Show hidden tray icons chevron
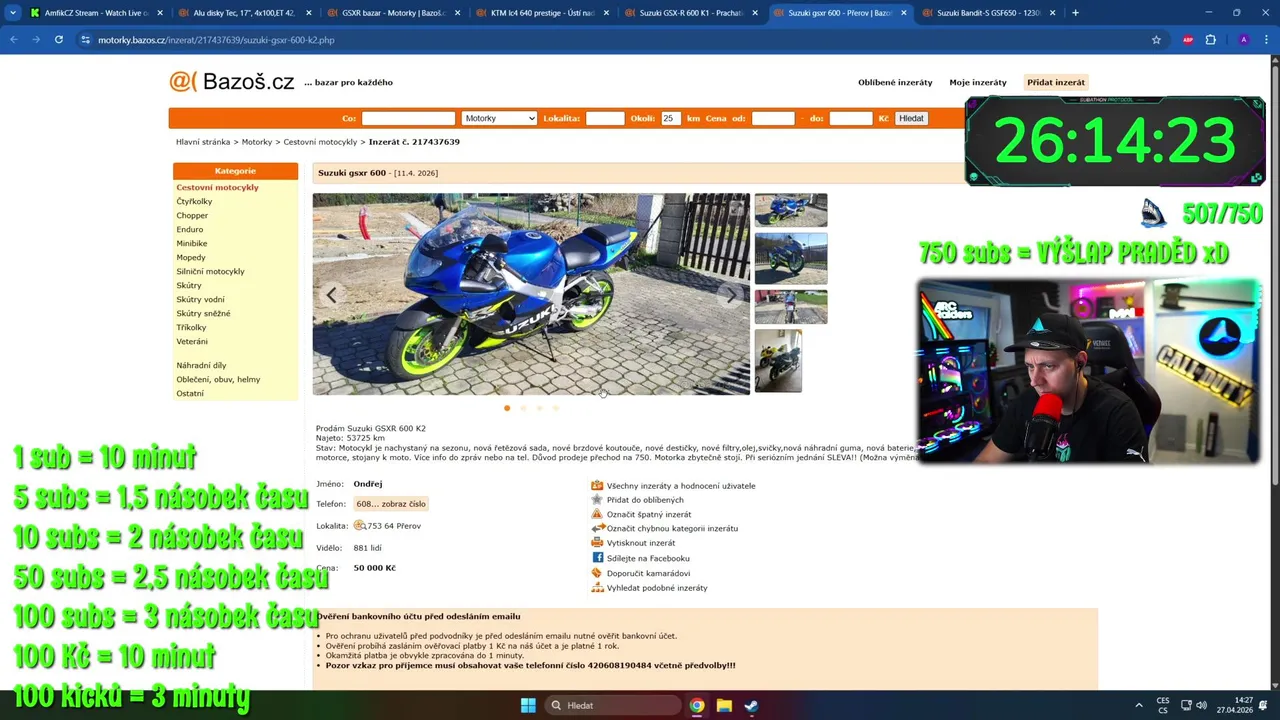 coord(1139,705)
